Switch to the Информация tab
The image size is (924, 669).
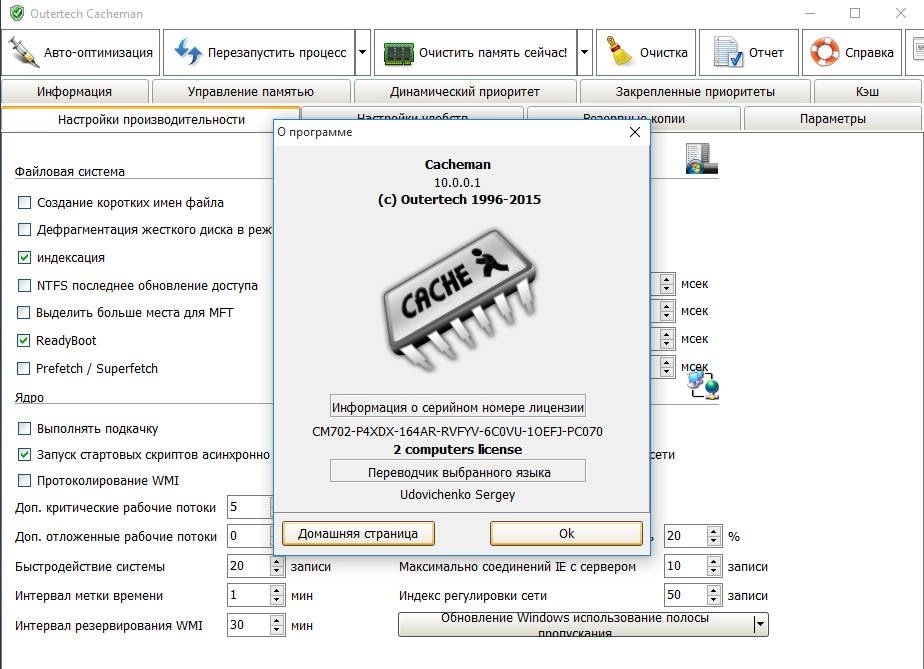pos(75,91)
